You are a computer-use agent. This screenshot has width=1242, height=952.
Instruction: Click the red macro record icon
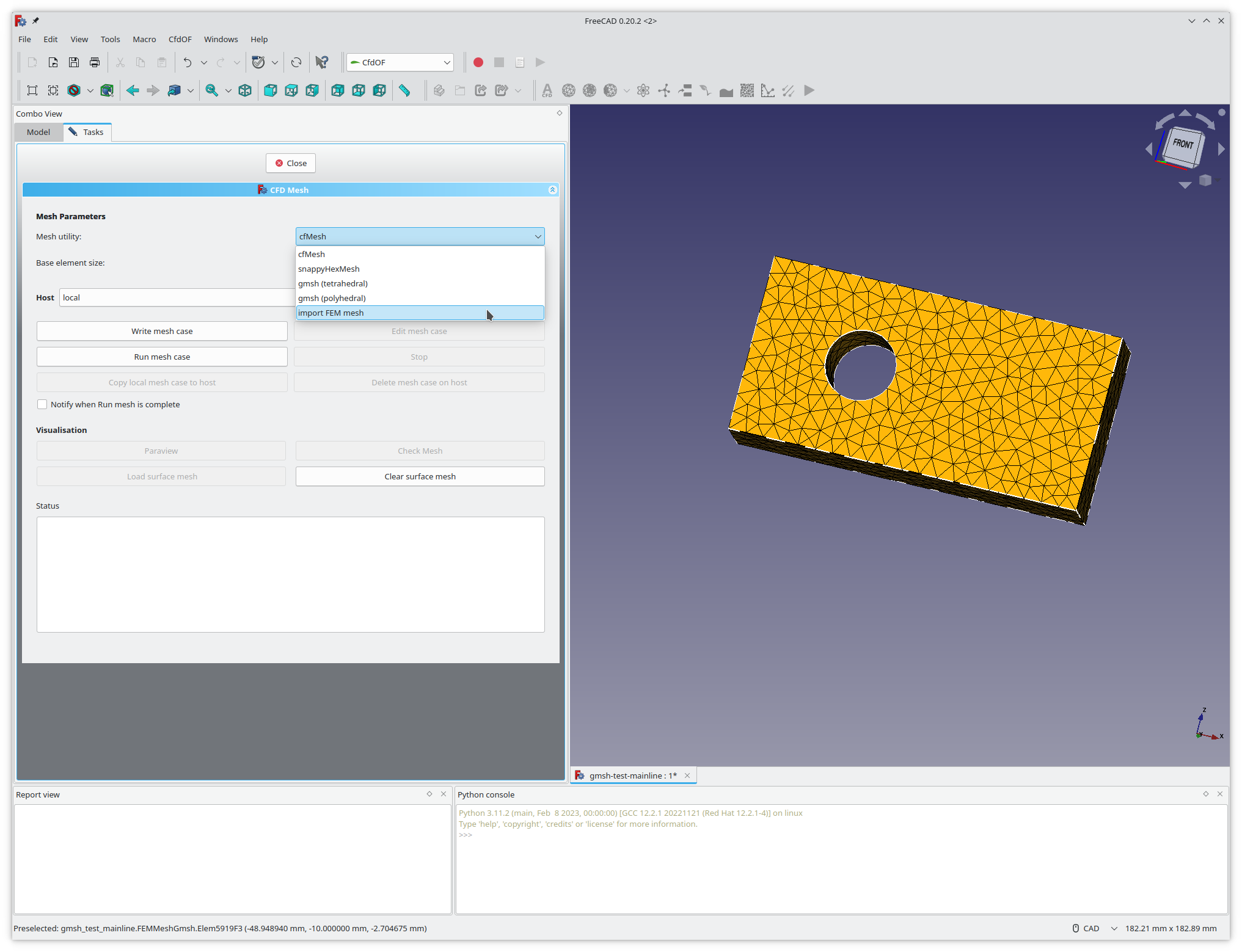478,62
